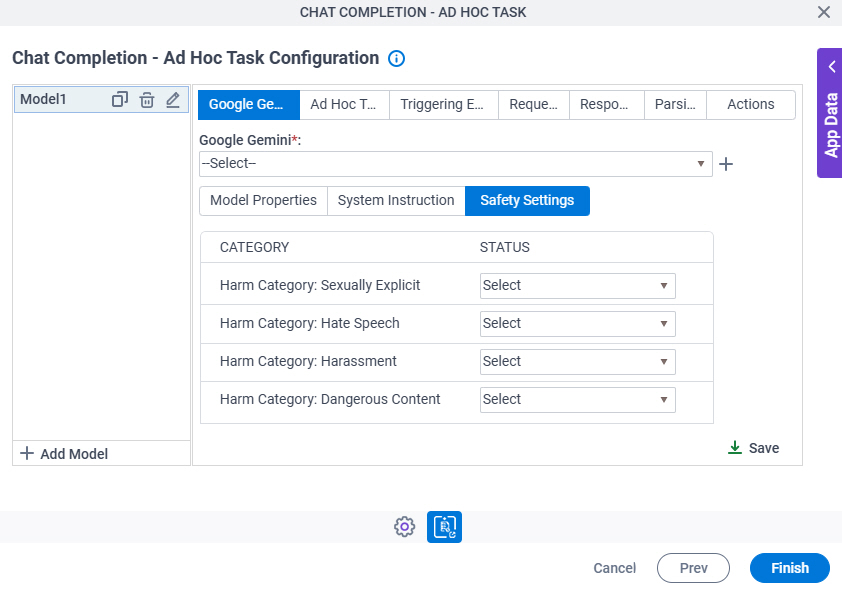
Task: Select the System Instruction sub-tab
Action: click(x=396, y=201)
